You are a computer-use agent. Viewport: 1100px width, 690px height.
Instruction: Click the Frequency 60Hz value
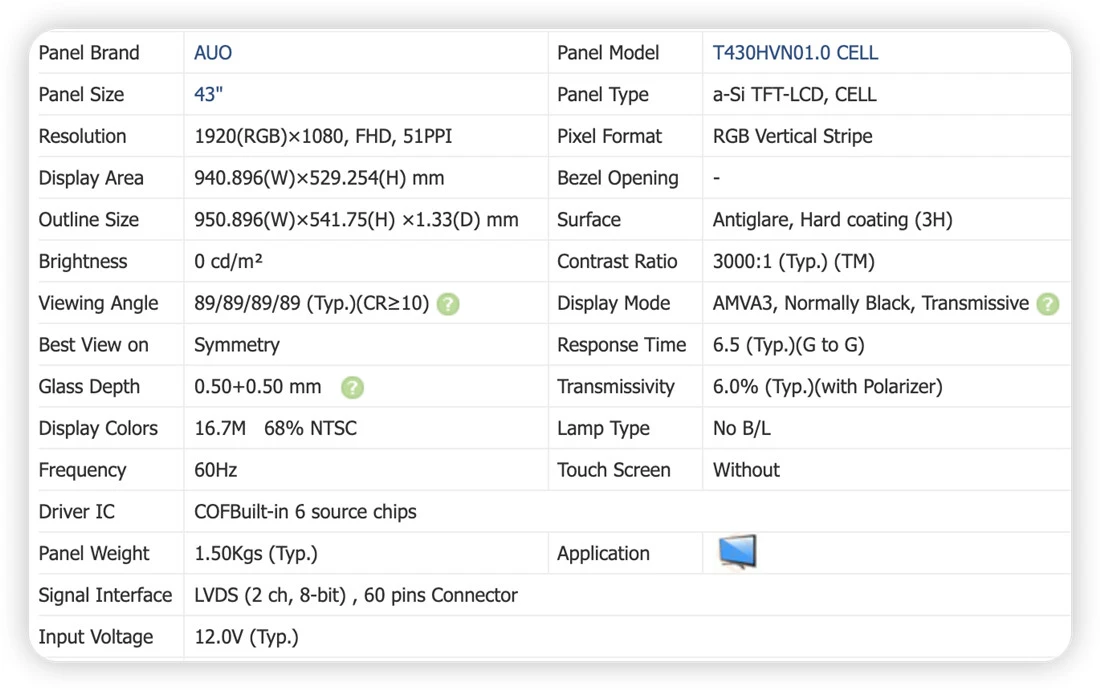[215, 470]
